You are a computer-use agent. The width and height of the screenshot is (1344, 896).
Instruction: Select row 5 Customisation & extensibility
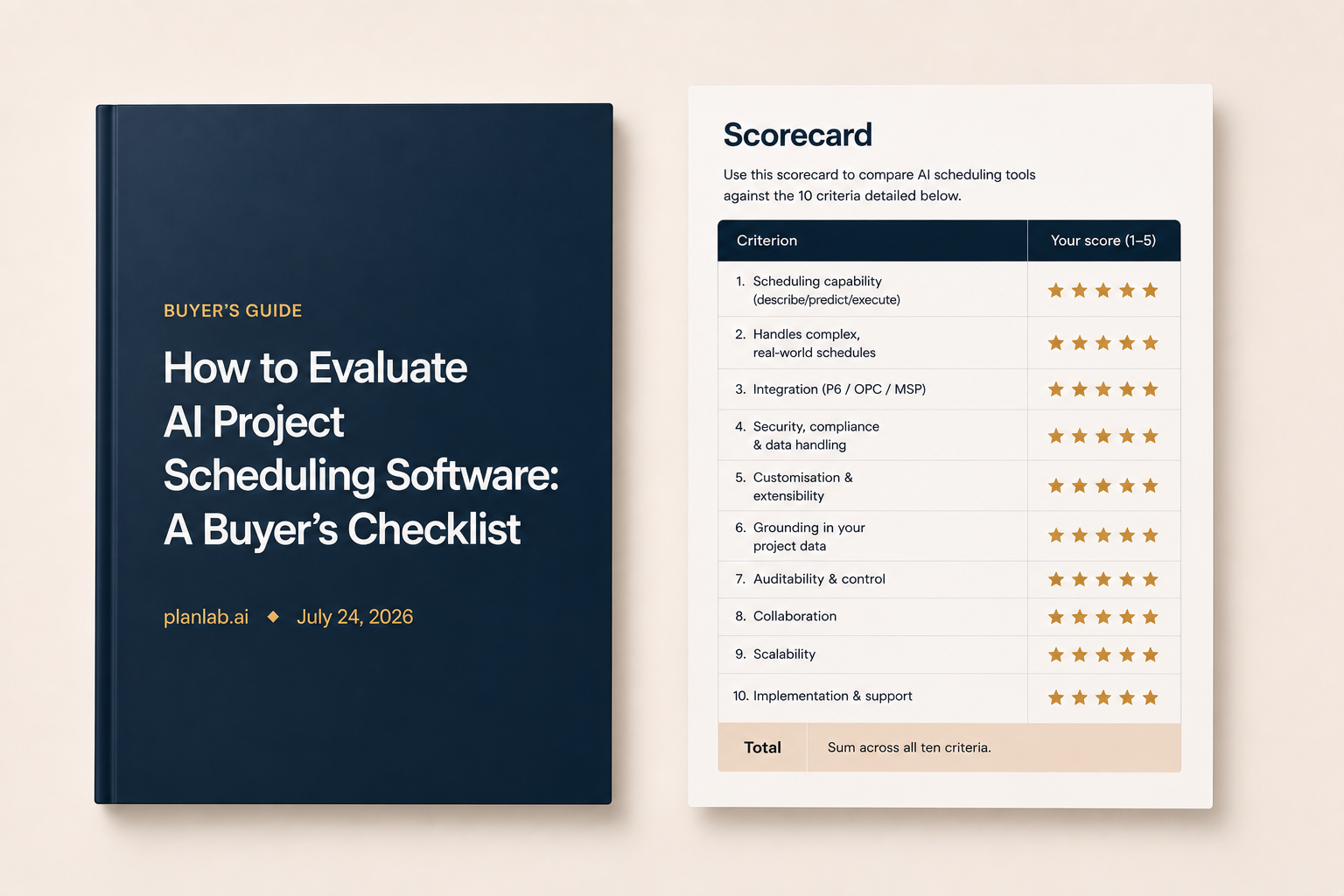pyautogui.click(x=949, y=486)
